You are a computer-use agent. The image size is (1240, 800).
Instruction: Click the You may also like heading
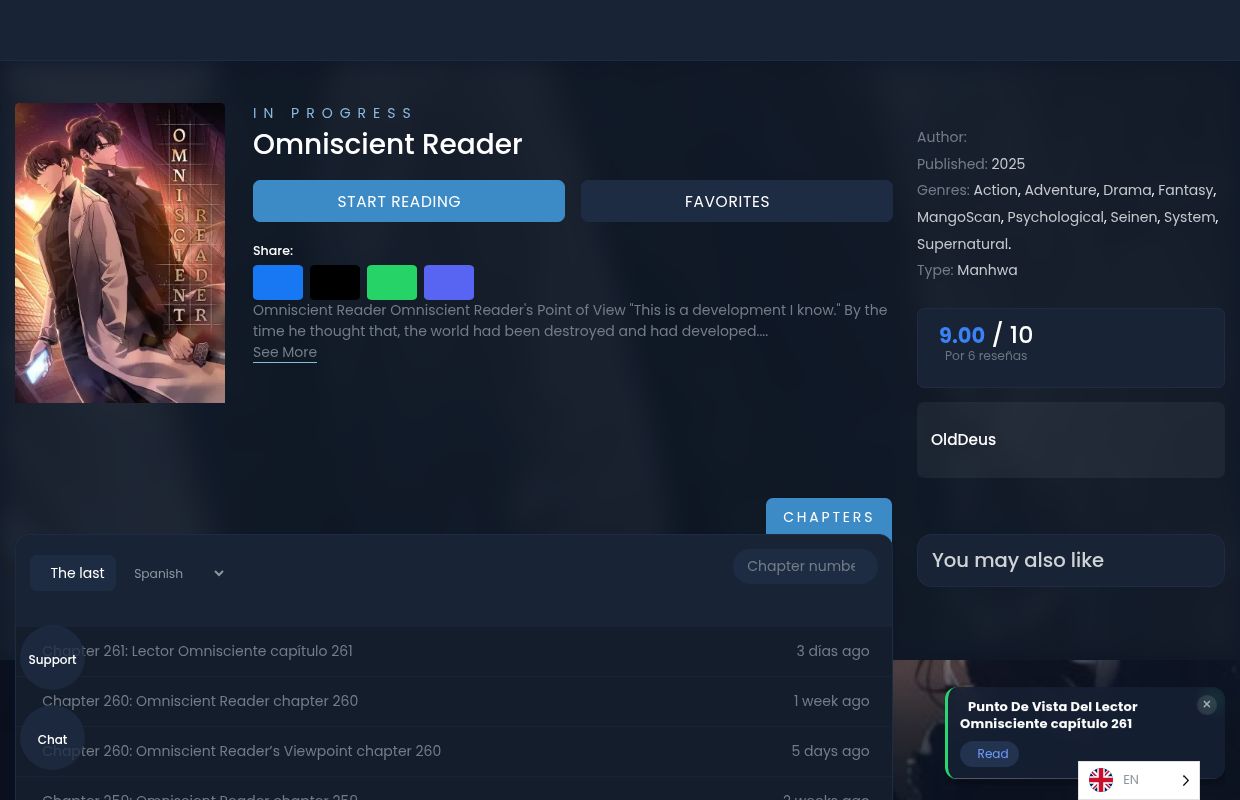click(1018, 560)
